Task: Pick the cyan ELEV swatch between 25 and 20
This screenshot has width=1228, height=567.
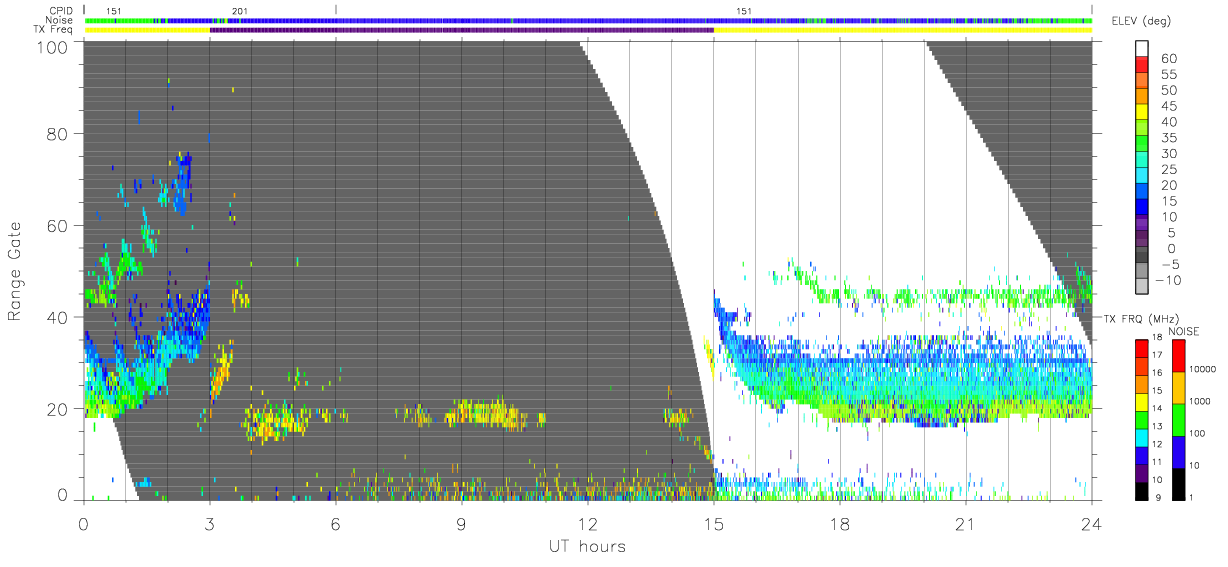Action: pyautogui.click(x=1142, y=177)
